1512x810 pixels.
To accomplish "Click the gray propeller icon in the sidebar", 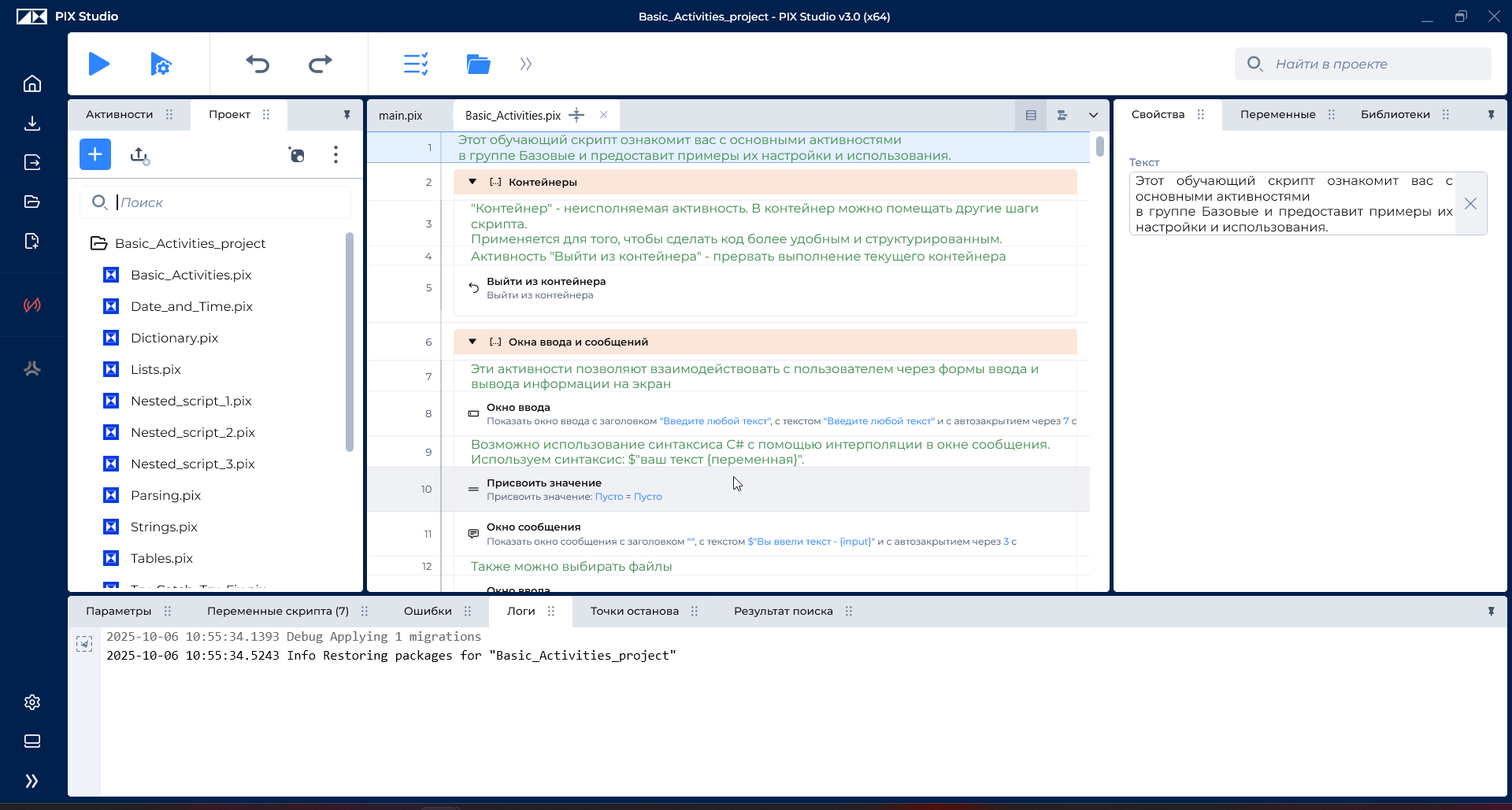I will point(32,368).
